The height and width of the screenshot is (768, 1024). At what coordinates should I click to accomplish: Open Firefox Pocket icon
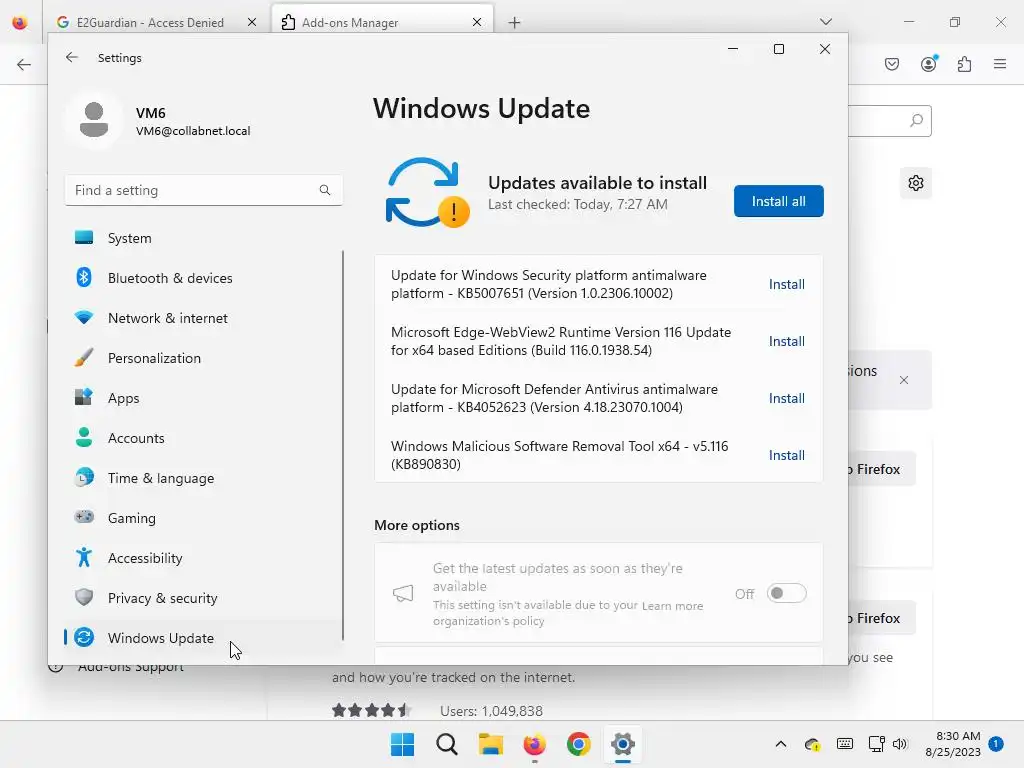[x=892, y=64]
